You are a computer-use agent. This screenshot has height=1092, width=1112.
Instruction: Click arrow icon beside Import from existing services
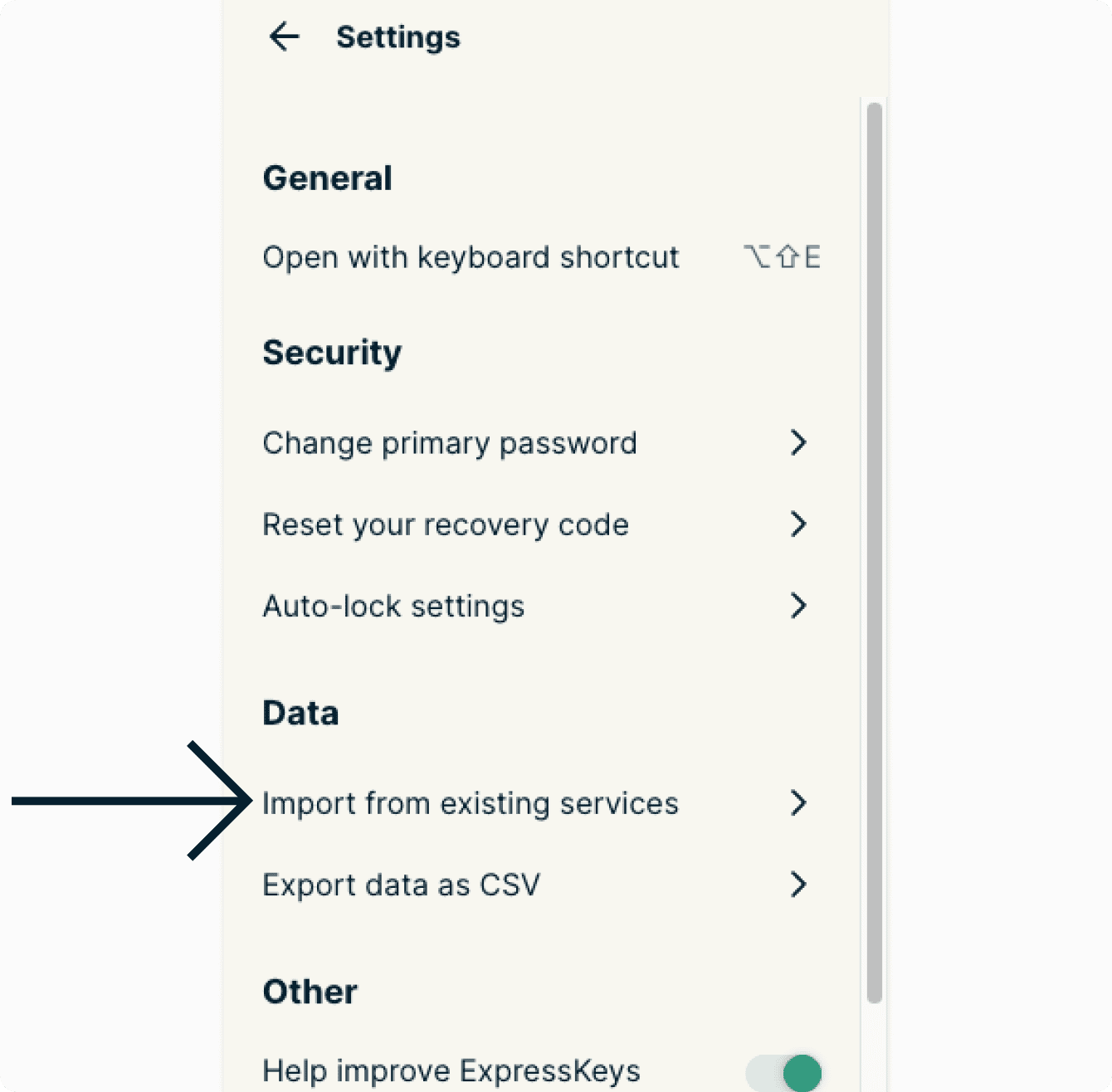coord(798,803)
